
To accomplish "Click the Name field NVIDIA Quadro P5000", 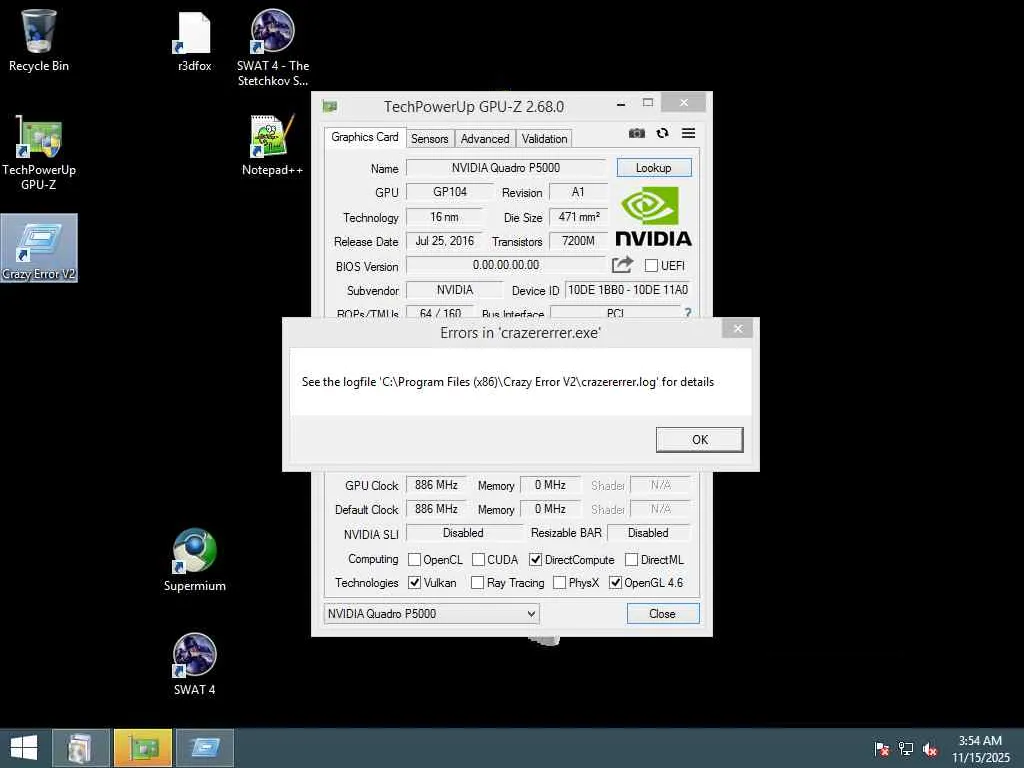I will coord(506,168).
